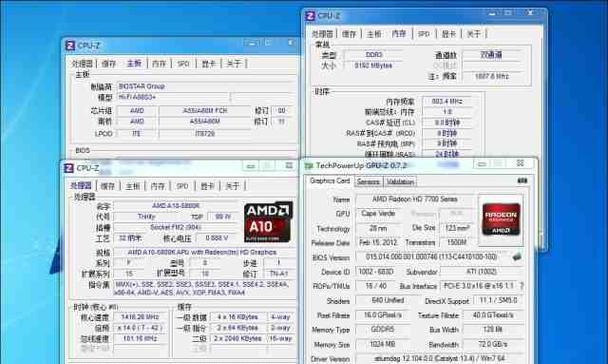Click the 双通道 channel field
Screen dimensions: 608x364
tap(491, 55)
